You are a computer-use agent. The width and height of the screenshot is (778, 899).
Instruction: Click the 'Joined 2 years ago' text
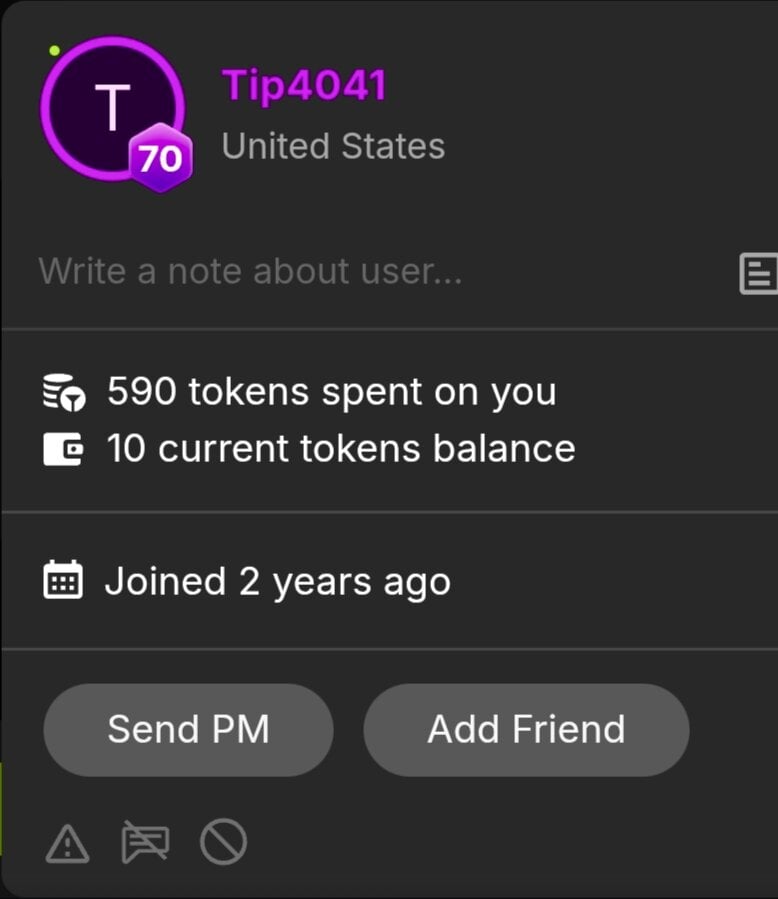(277, 581)
